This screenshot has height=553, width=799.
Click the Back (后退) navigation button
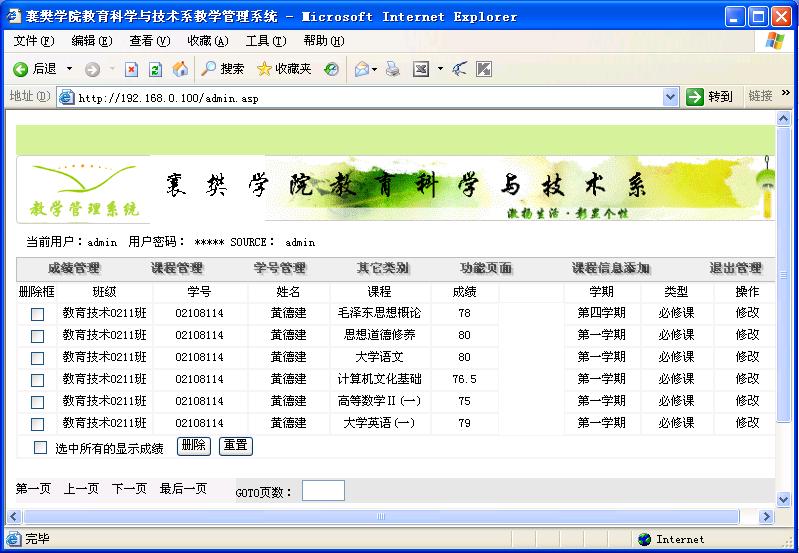(x=35, y=69)
